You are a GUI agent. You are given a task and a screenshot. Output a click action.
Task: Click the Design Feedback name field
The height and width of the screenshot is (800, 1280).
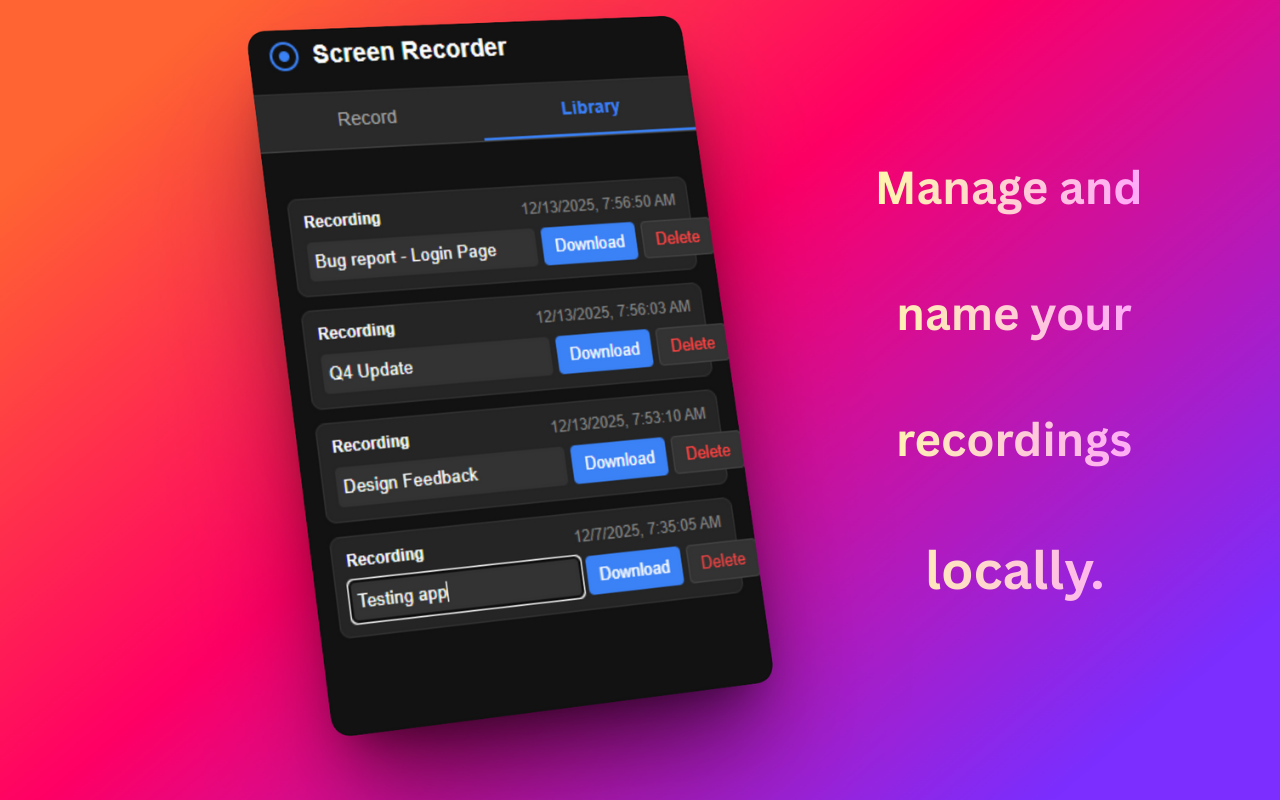(450, 477)
